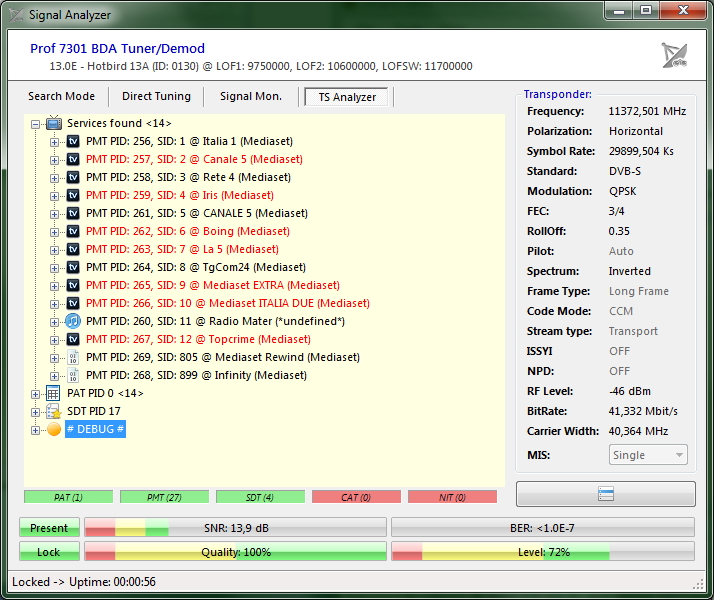Click the TV icon beside Iris
714x600 pixels.
point(73,195)
